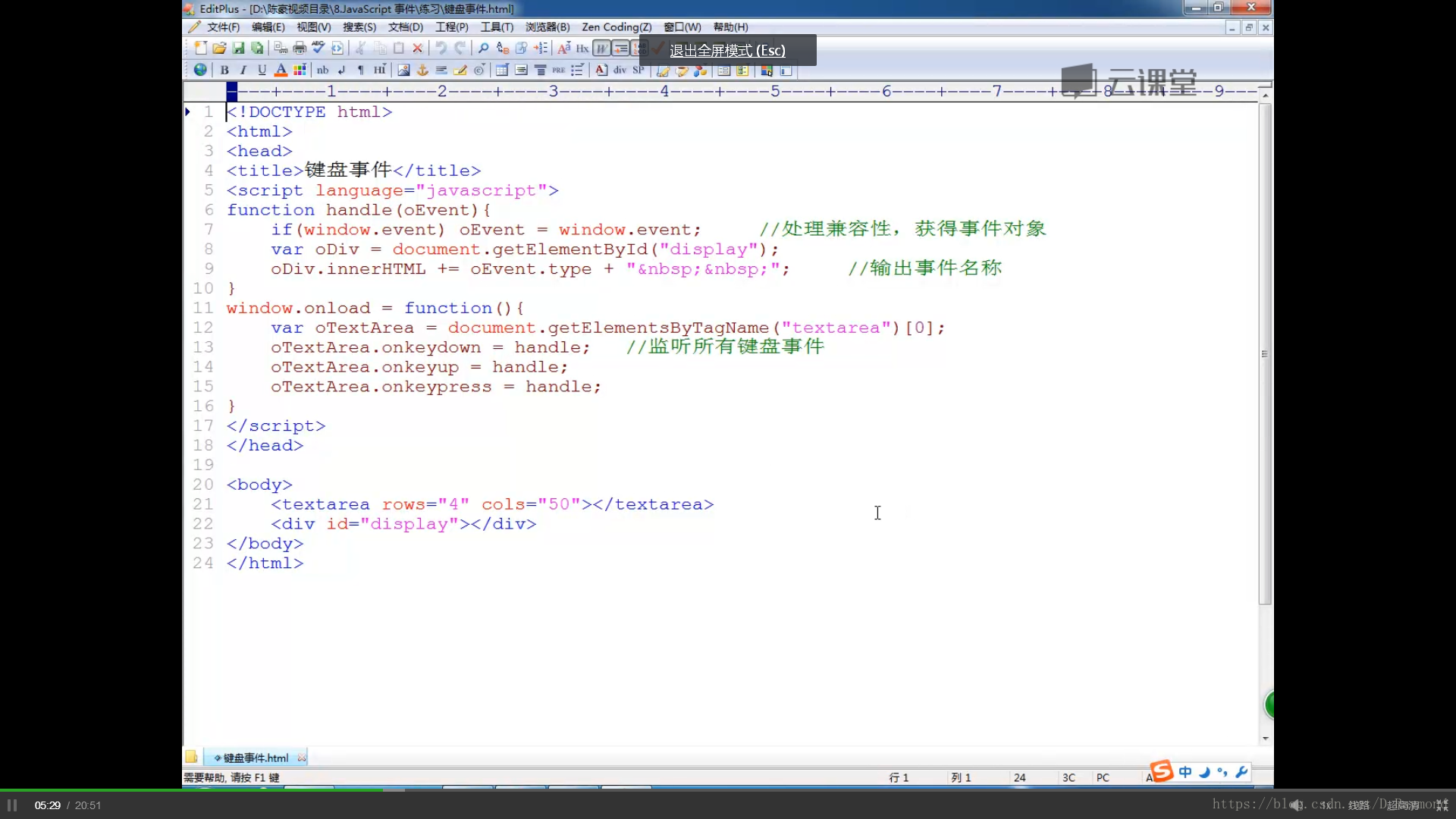Click the 超高清 video quality button
1456x819 pixels.
click(x=1403, y=805)
